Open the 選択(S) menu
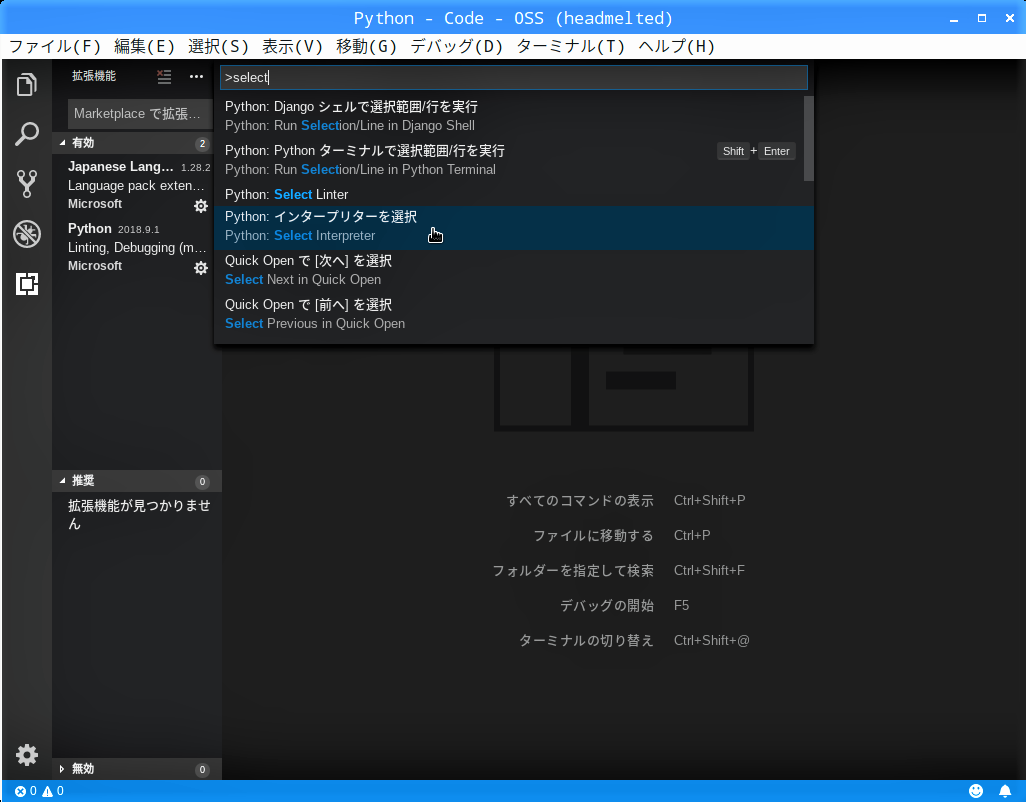 point(218,46)
